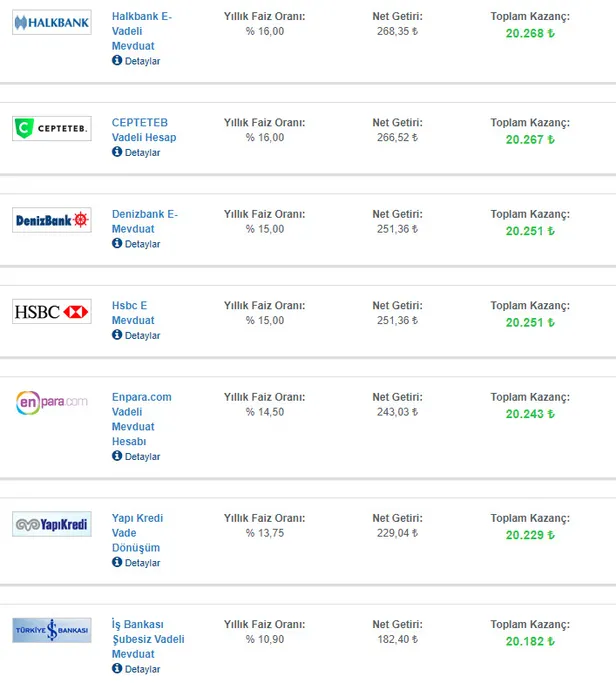616x683 pixels.
Task: Click the Halkbank logo
Action: (x=52, y=22)
